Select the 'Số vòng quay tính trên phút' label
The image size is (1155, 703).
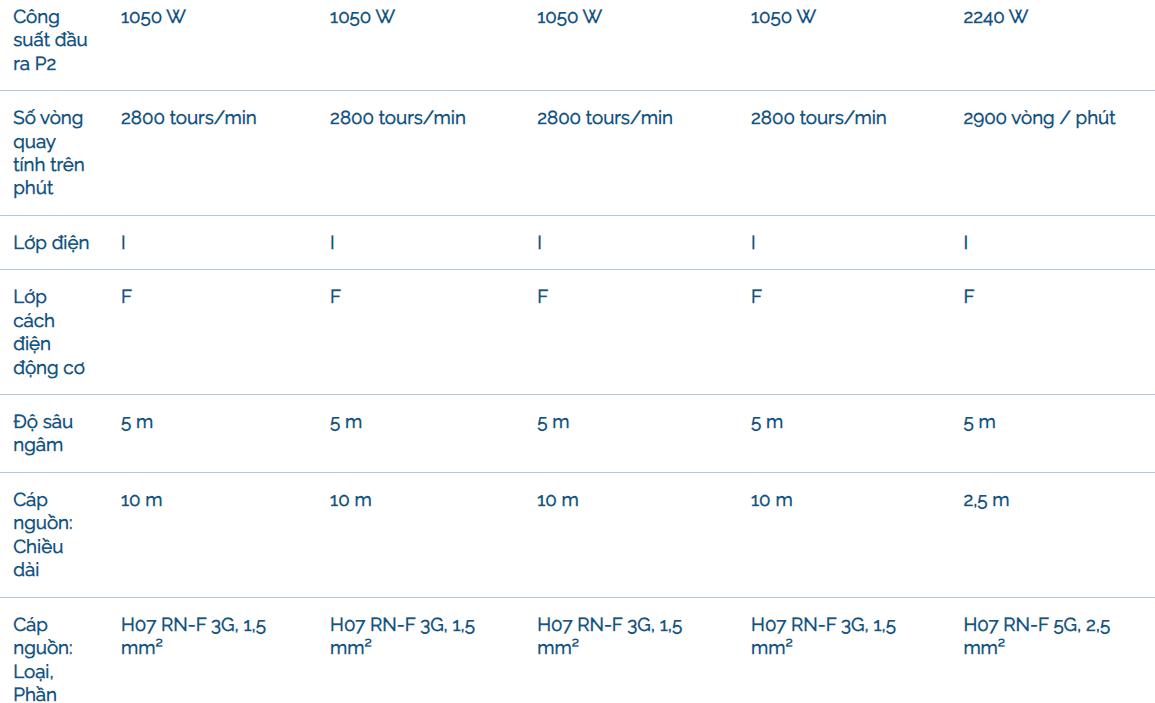tap(49, 153)
